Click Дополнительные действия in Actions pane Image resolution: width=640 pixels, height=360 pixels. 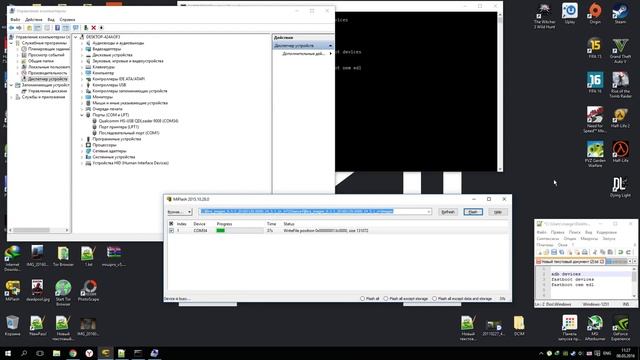tap(303, 53)
